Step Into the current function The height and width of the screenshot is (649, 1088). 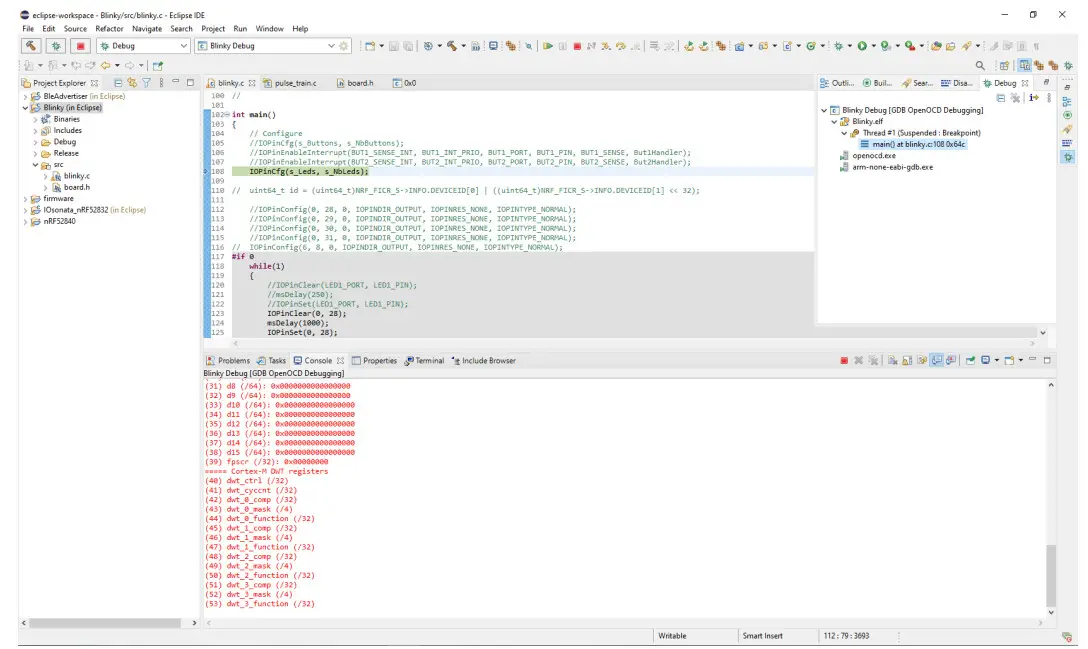604,46
